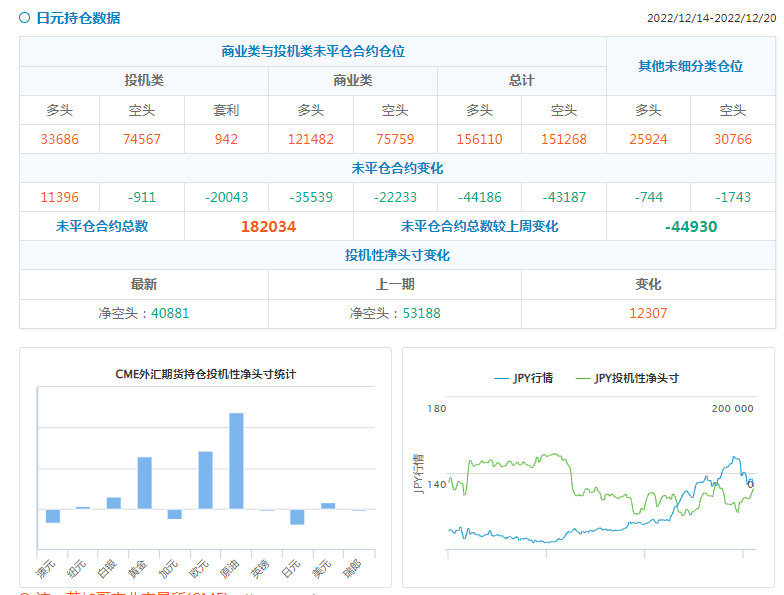Click the circle icon beside 日元持仓数据
784x595 pixels.
click(x=24, y=18)
